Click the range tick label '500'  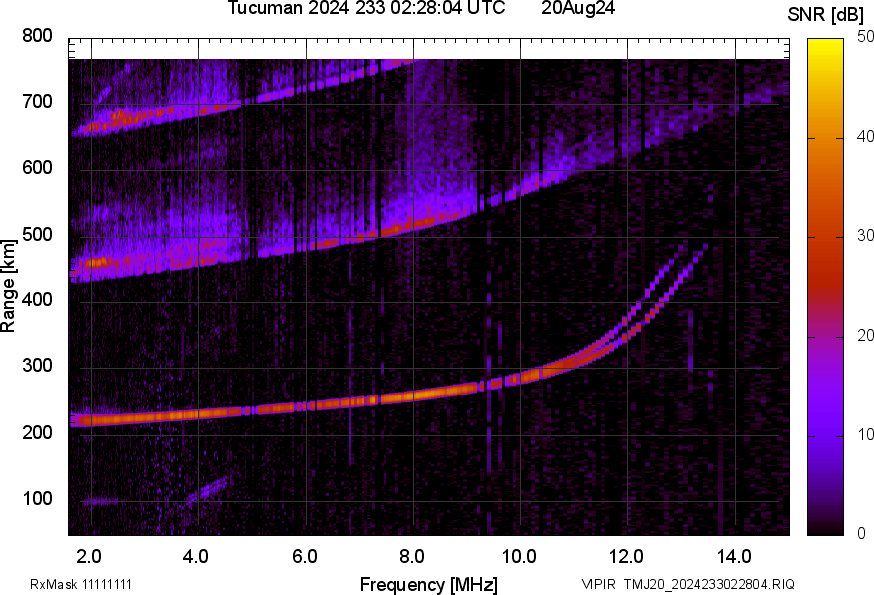[37, 234]
